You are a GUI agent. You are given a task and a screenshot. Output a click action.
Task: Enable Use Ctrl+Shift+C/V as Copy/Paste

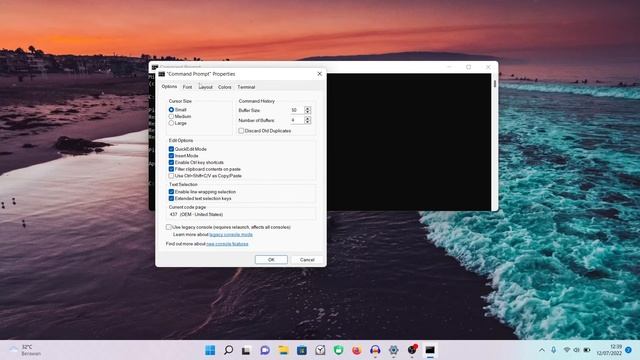tap(171, 176)
